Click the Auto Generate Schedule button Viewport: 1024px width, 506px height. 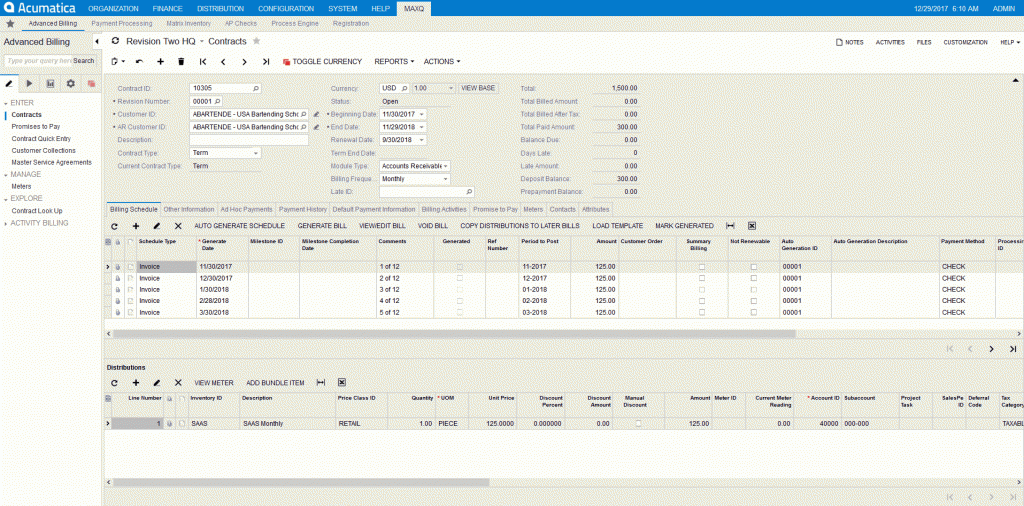tap(239, 226)
